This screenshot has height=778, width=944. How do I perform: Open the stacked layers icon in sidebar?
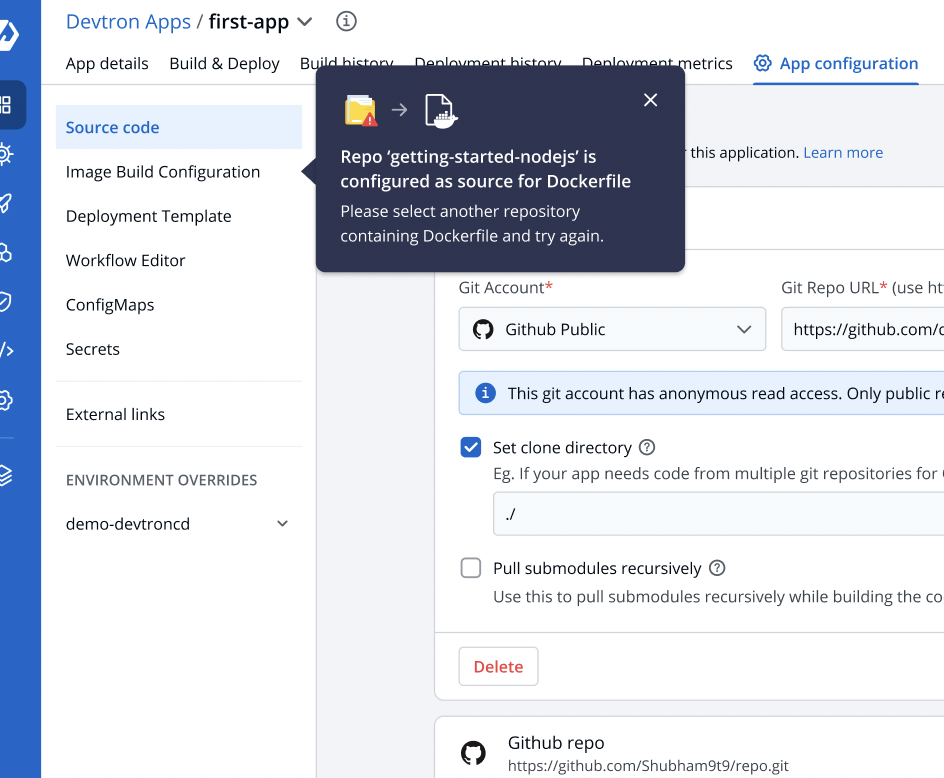pos(5,475)
